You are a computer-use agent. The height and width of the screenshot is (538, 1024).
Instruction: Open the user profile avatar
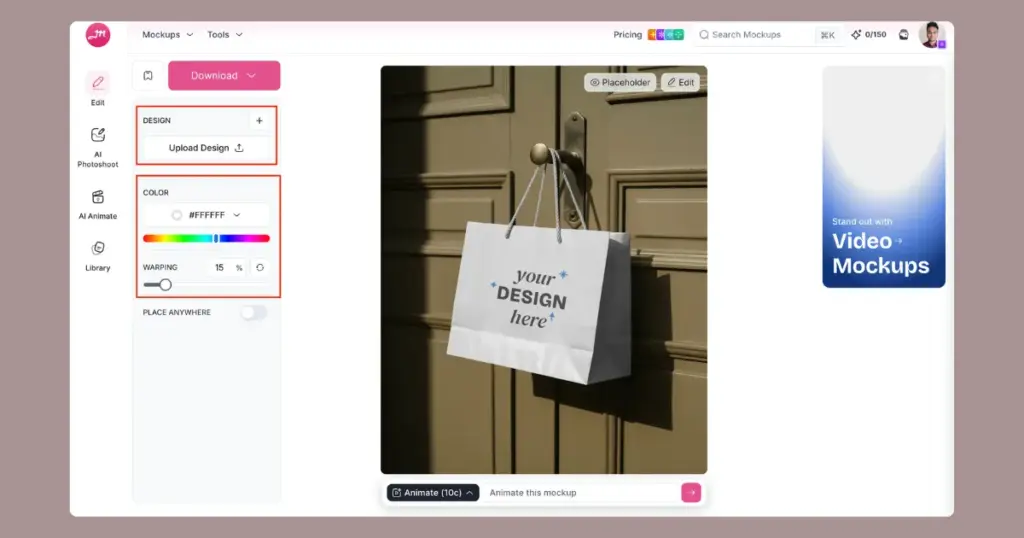(x=932, y=35)
